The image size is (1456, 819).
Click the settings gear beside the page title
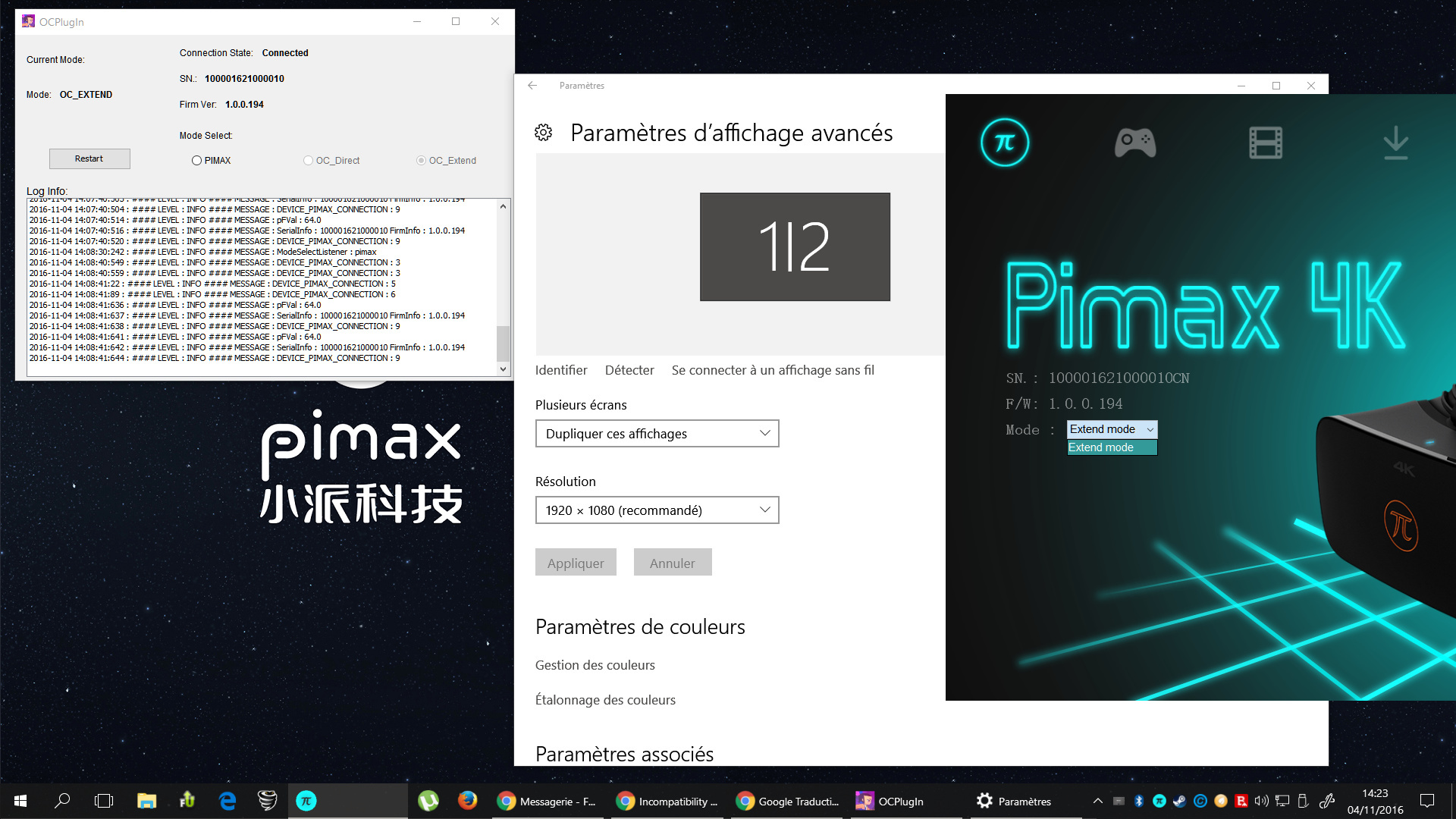pos(543,133)
